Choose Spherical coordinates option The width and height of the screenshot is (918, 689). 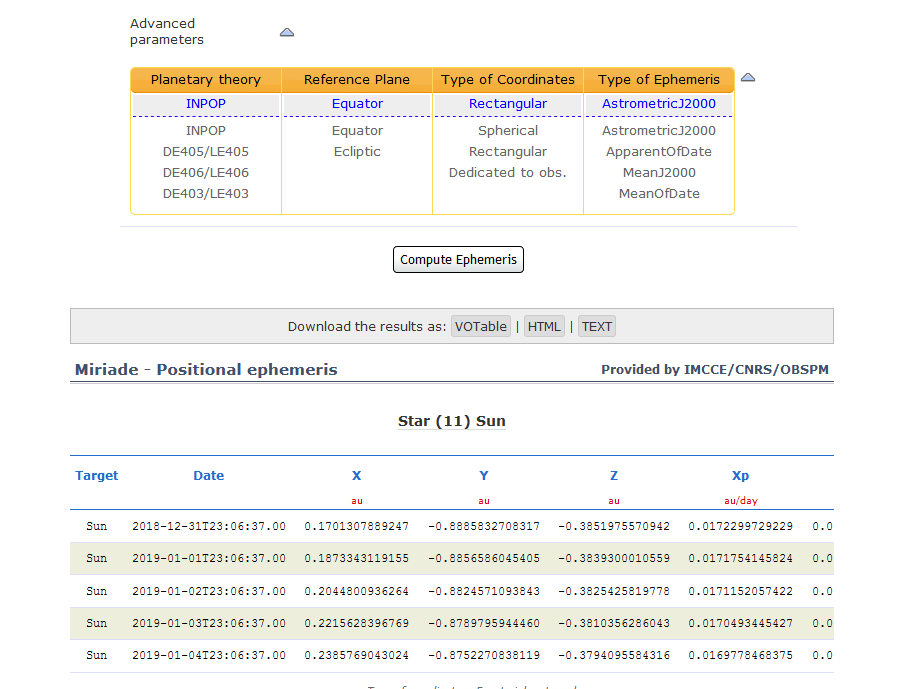tap(508, 131)
